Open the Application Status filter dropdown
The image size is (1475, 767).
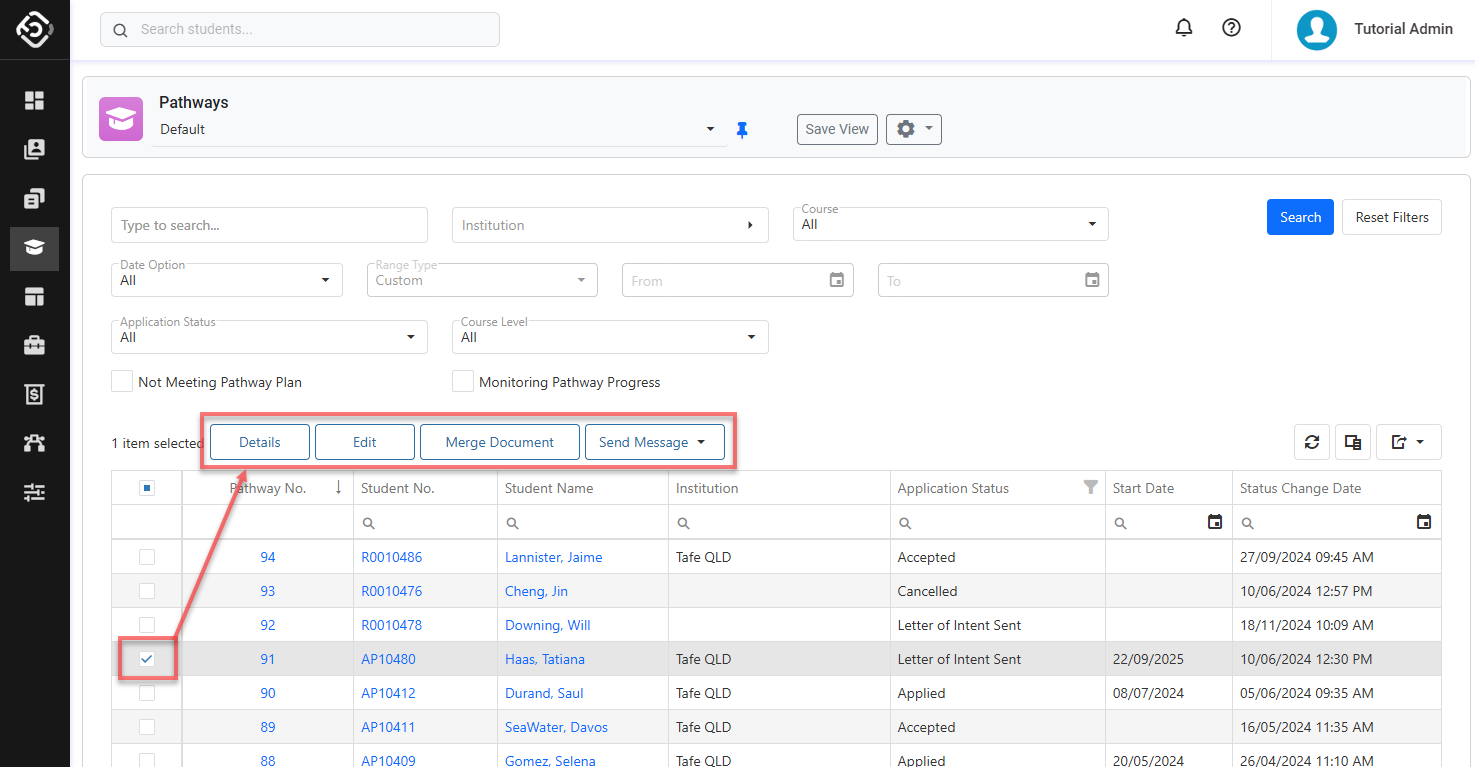tap(269, 337)
